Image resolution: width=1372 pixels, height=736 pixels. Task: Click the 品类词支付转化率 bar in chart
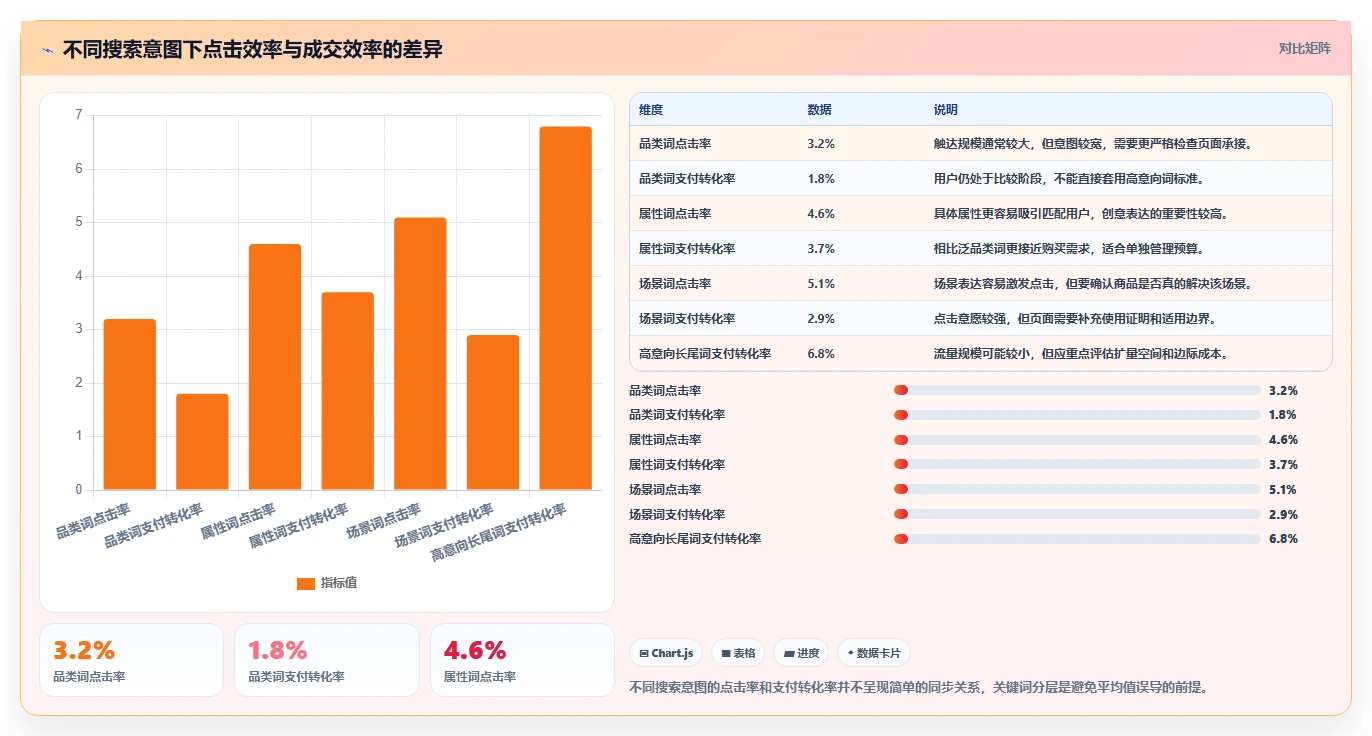pos(202,442)
